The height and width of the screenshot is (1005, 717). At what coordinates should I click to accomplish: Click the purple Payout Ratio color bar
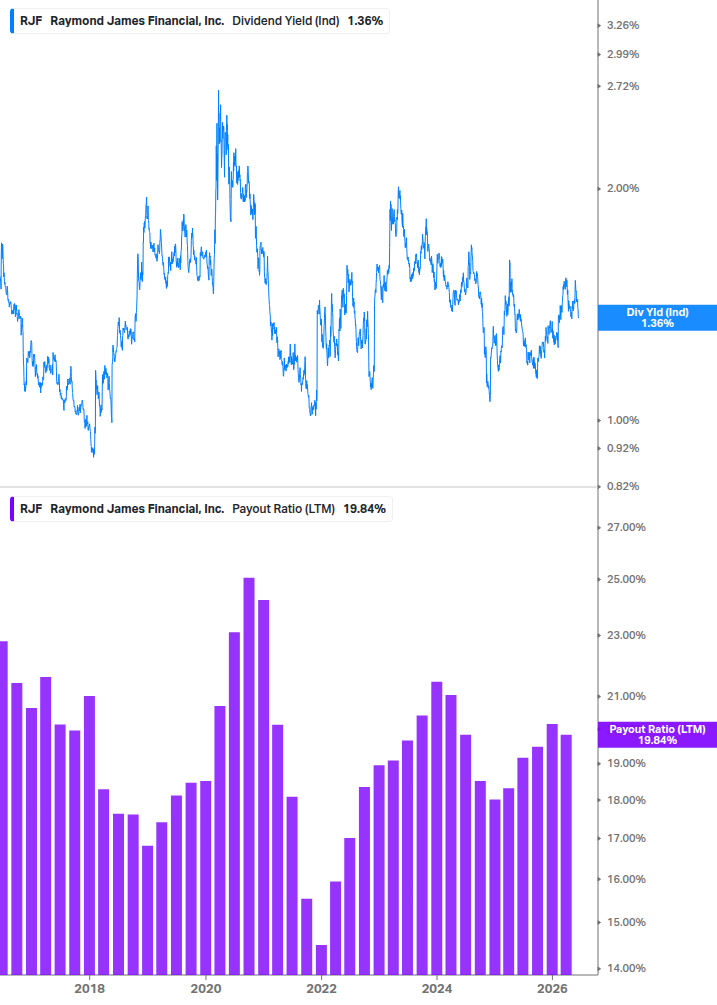(12, 509)
